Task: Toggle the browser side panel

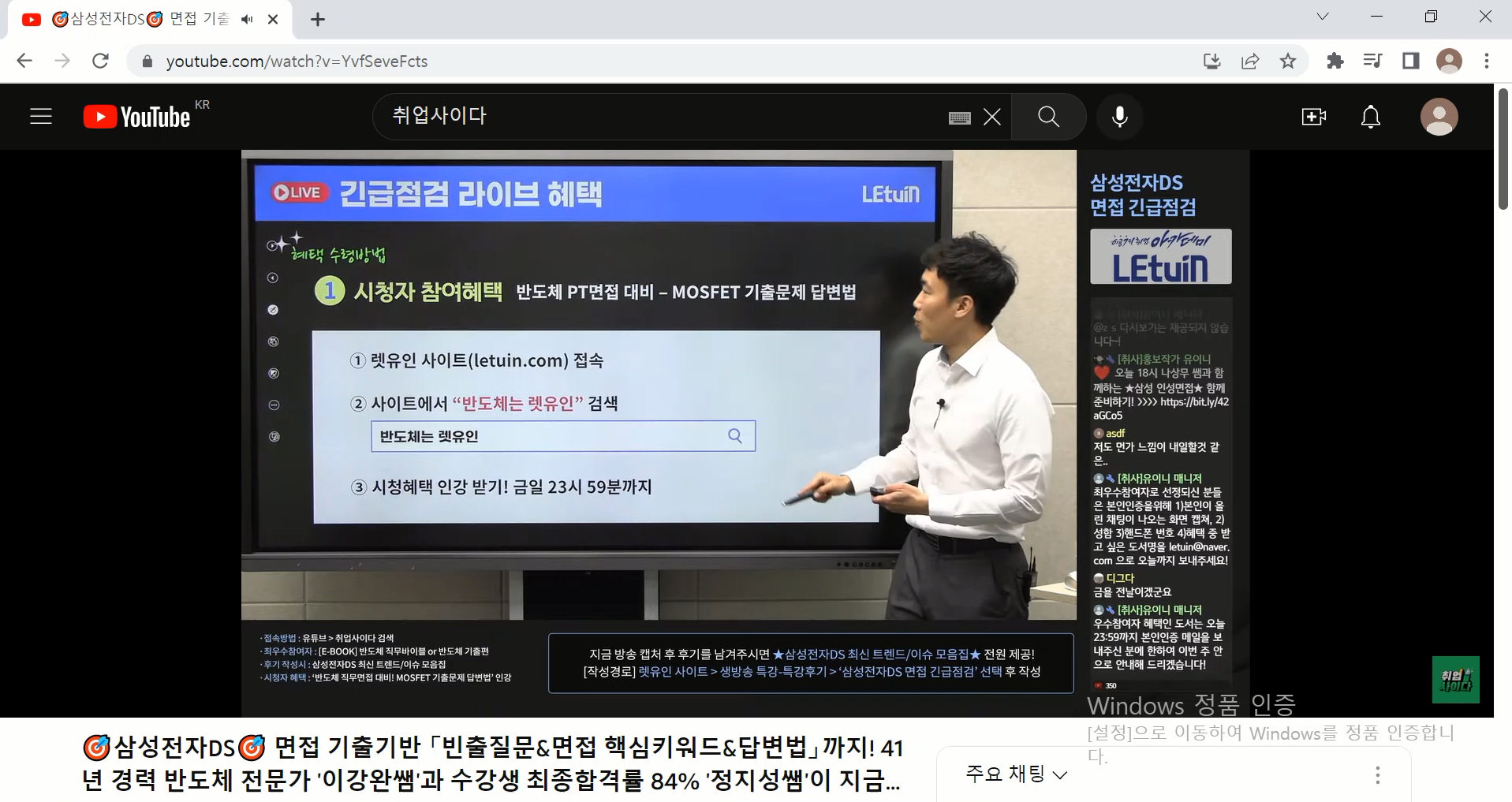Action: 1411,61
